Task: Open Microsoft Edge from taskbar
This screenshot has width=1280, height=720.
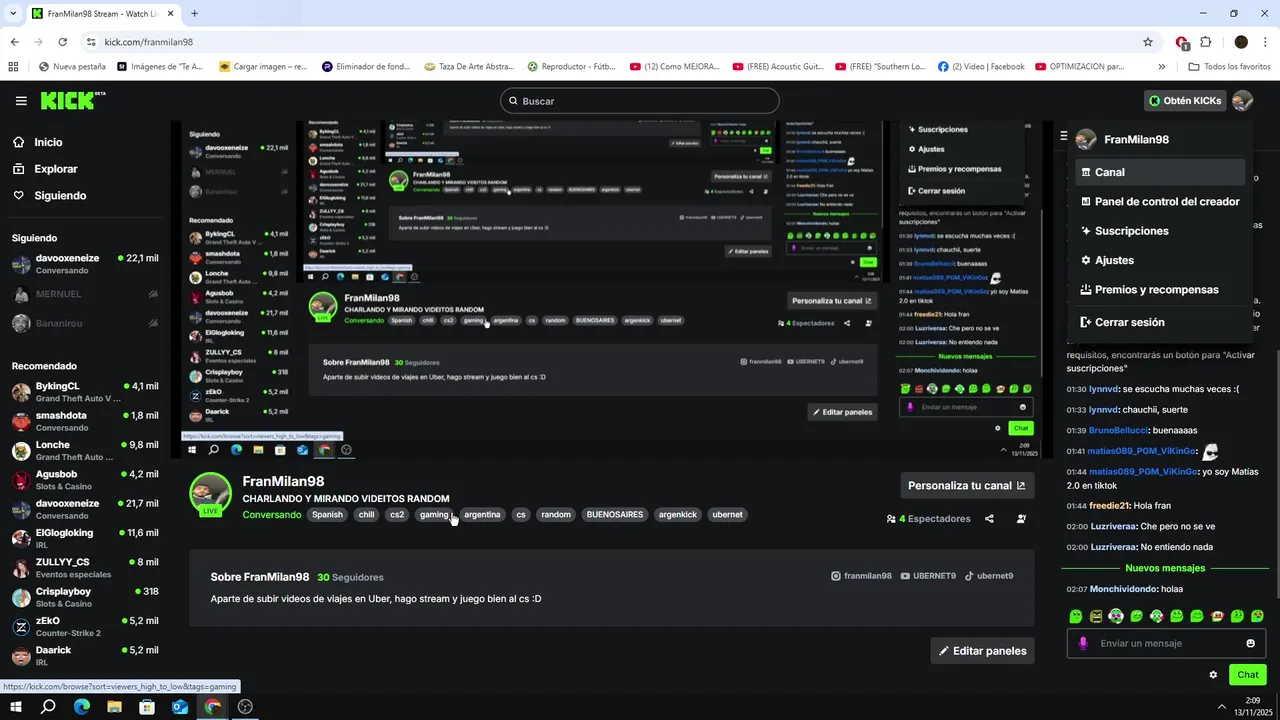Action: tap(82, 706)
